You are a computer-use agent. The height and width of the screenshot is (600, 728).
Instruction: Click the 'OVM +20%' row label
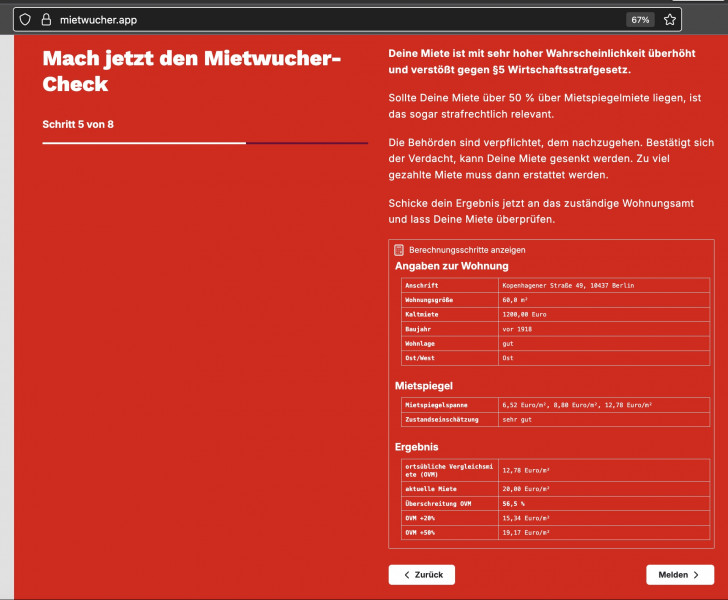pos(420,518)
